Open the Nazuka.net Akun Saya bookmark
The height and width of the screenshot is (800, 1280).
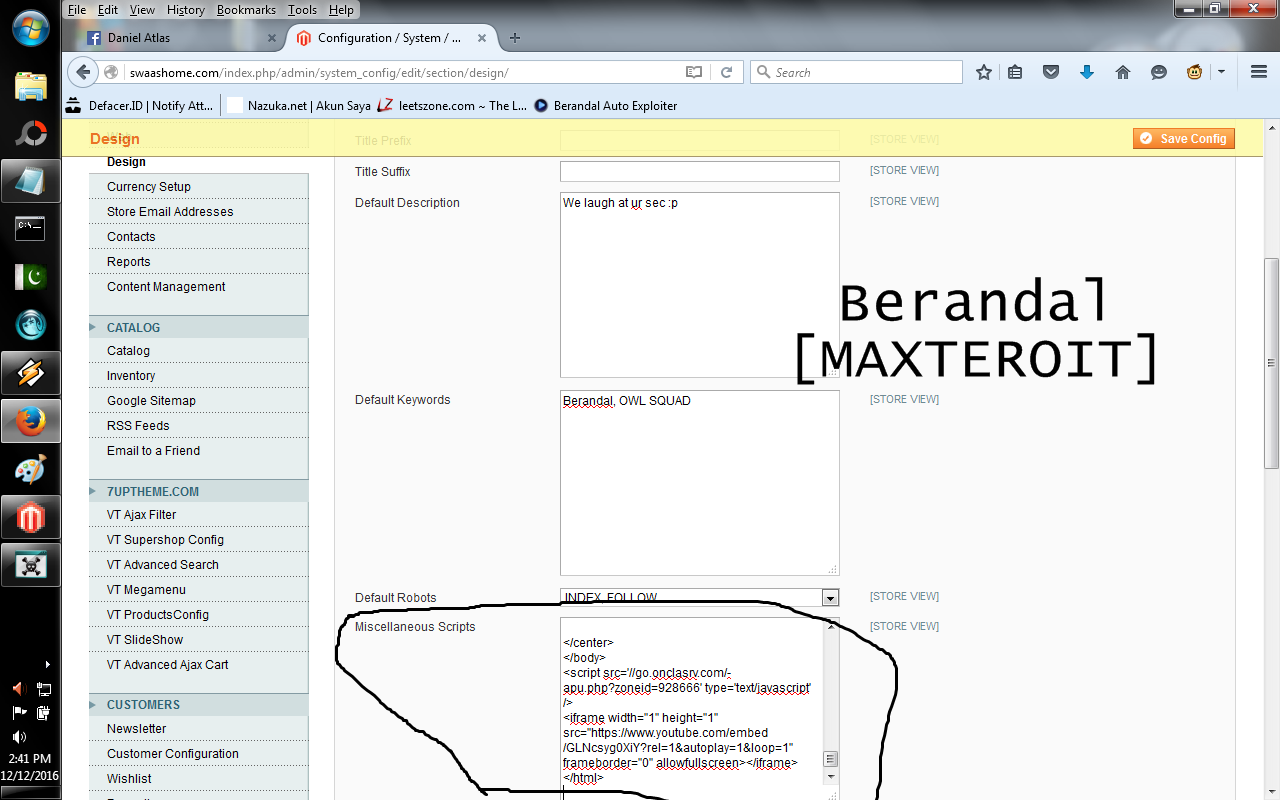coord(298,105)
